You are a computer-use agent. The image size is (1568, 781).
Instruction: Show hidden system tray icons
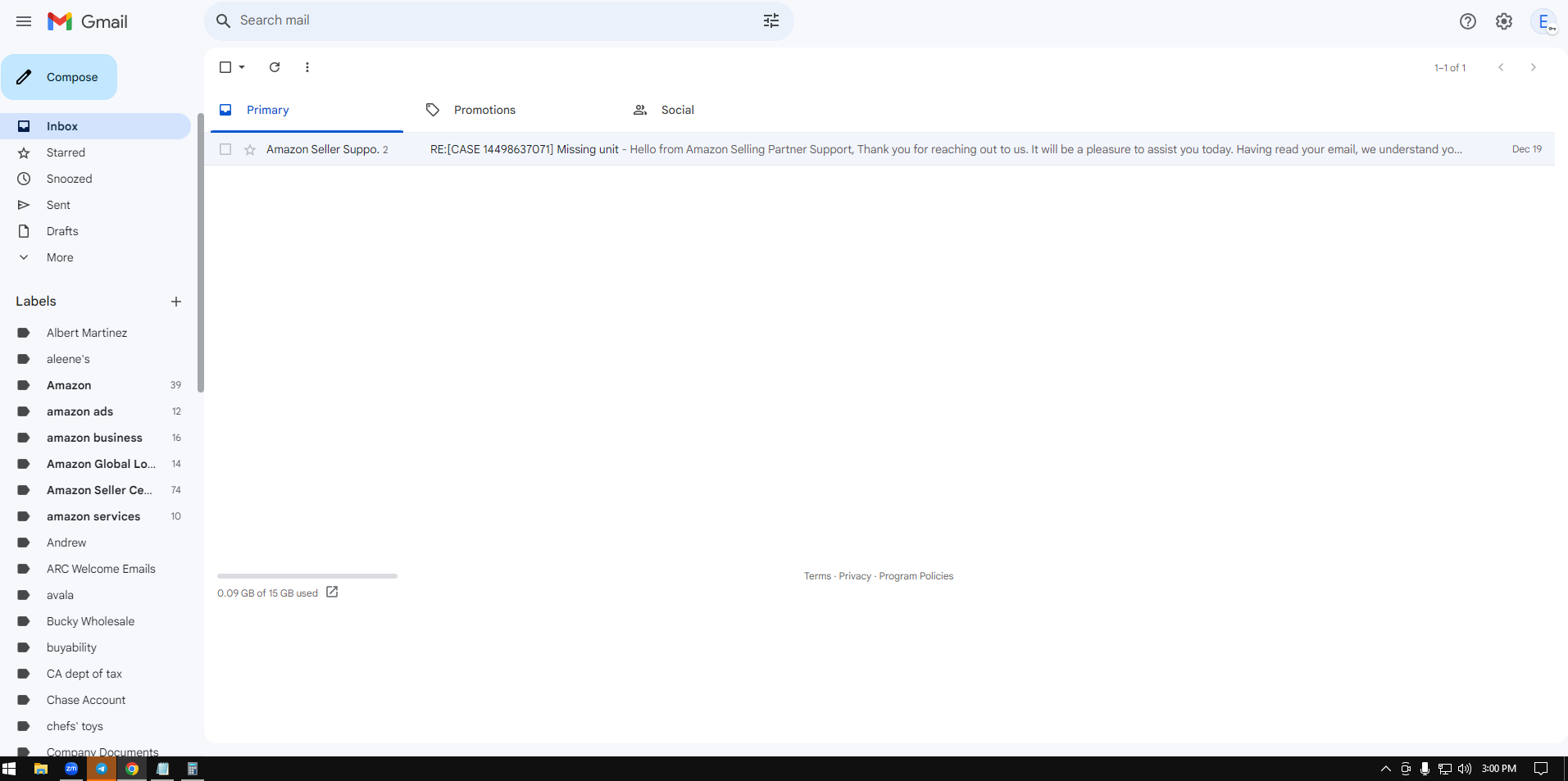point(1386,769)
